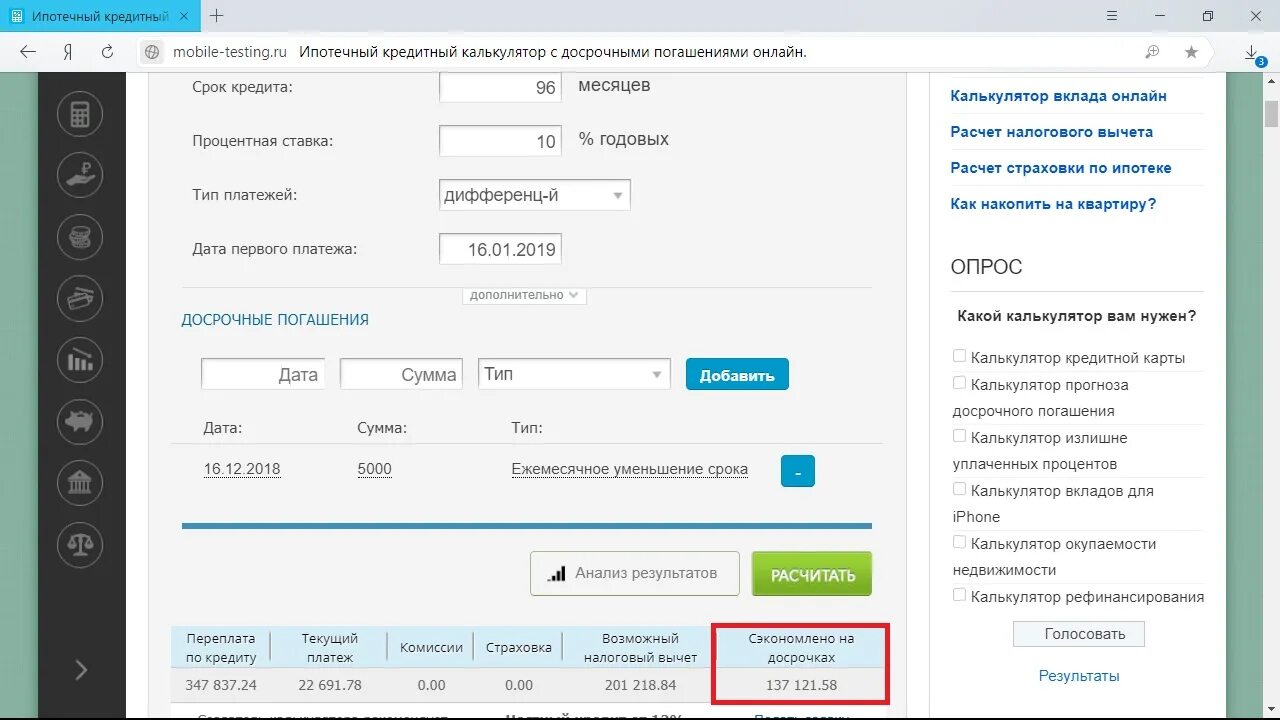
Task: Open the credit cards sidebar icon
Action: pyautogui.click(x=80, y=298)
